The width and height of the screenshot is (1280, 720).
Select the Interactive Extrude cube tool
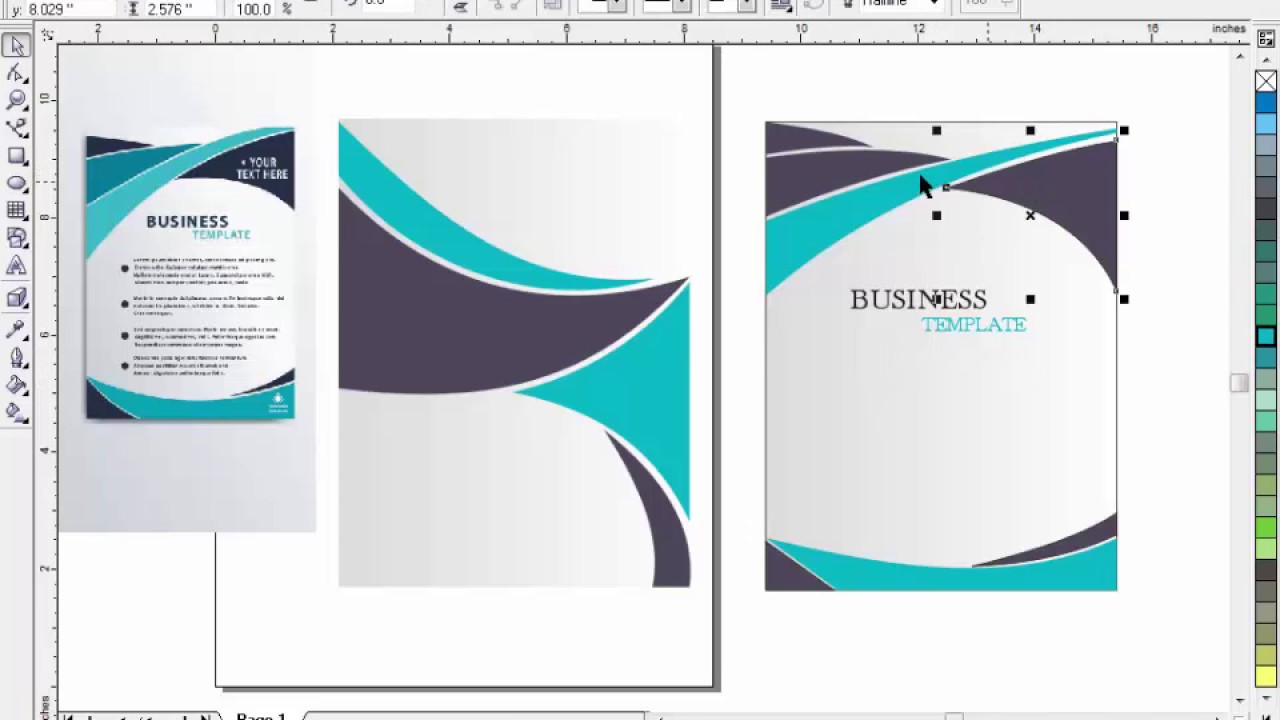[16, 298]
